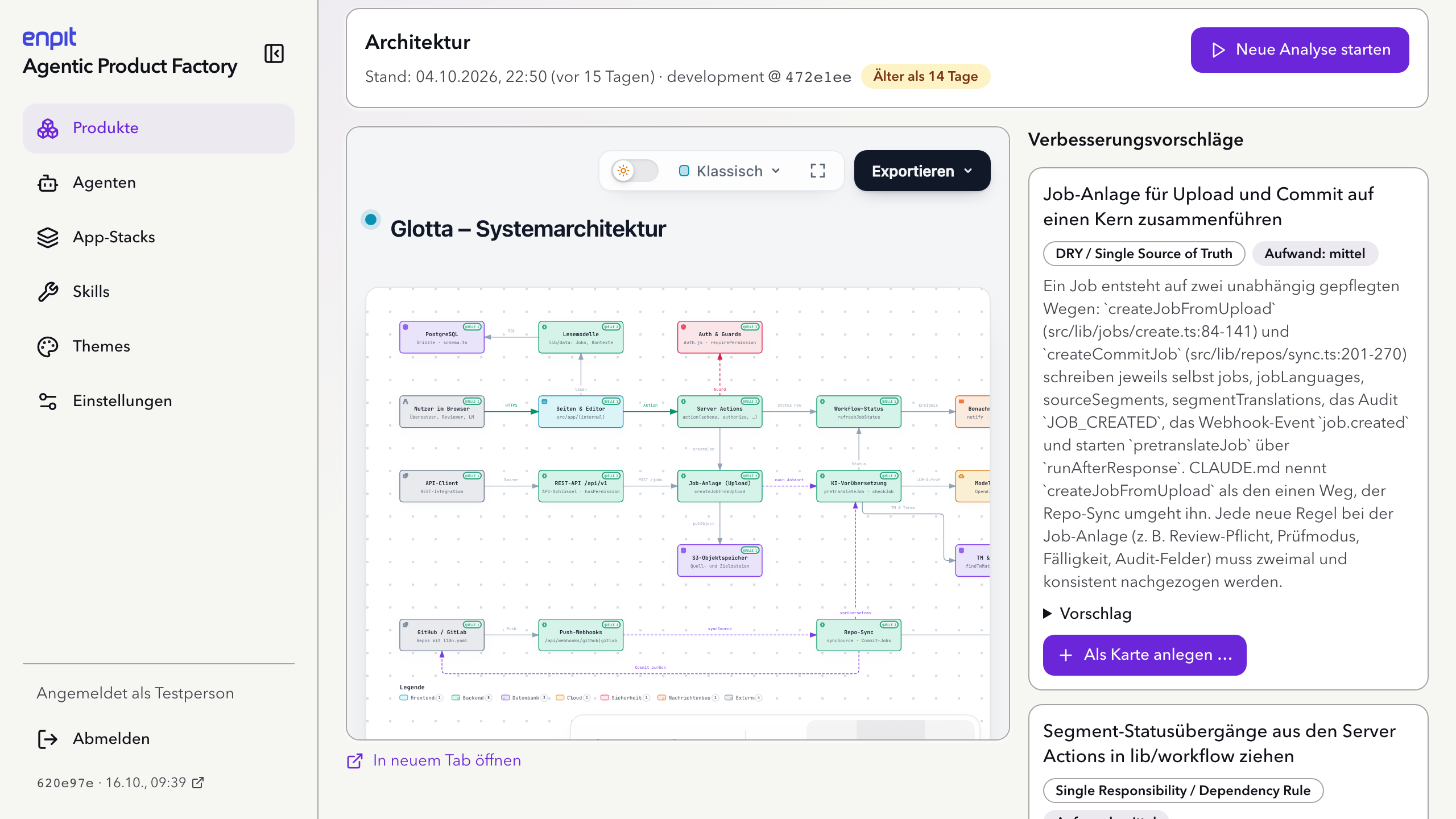
Task: Click the Extern legend entry
Action: click(x=743, y=698)
